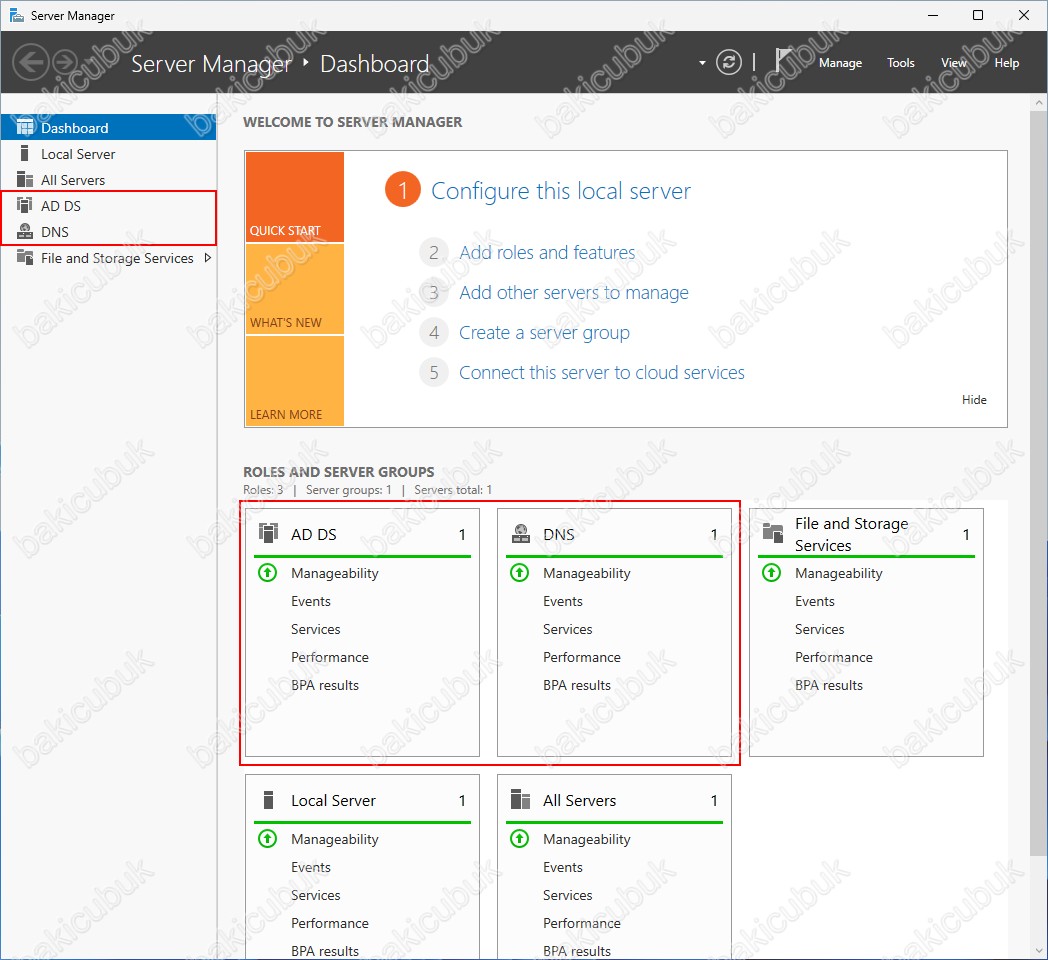Click Connect this server to cloud services

pyautogui.click(x=602, y=372)
